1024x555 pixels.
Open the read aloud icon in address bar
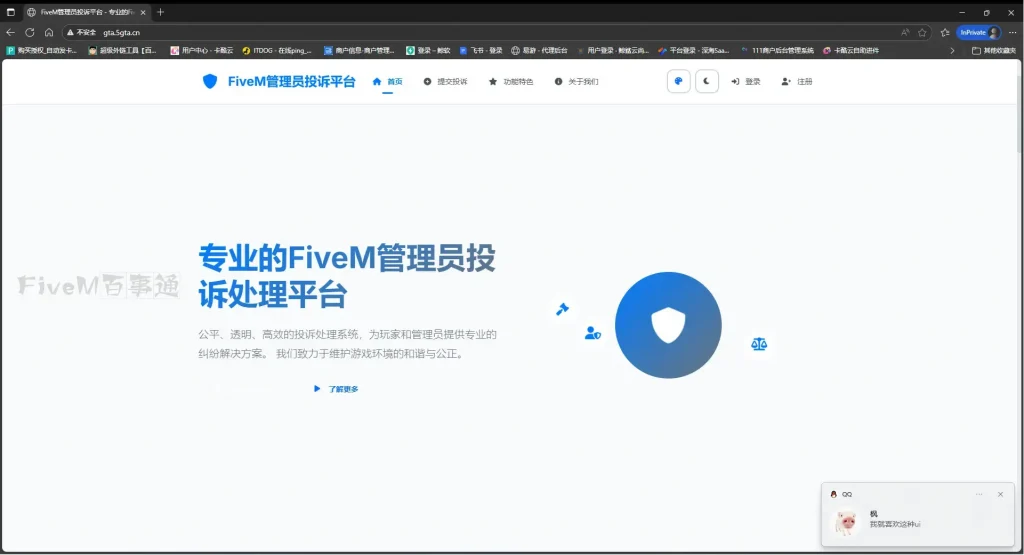pos(904,32)
